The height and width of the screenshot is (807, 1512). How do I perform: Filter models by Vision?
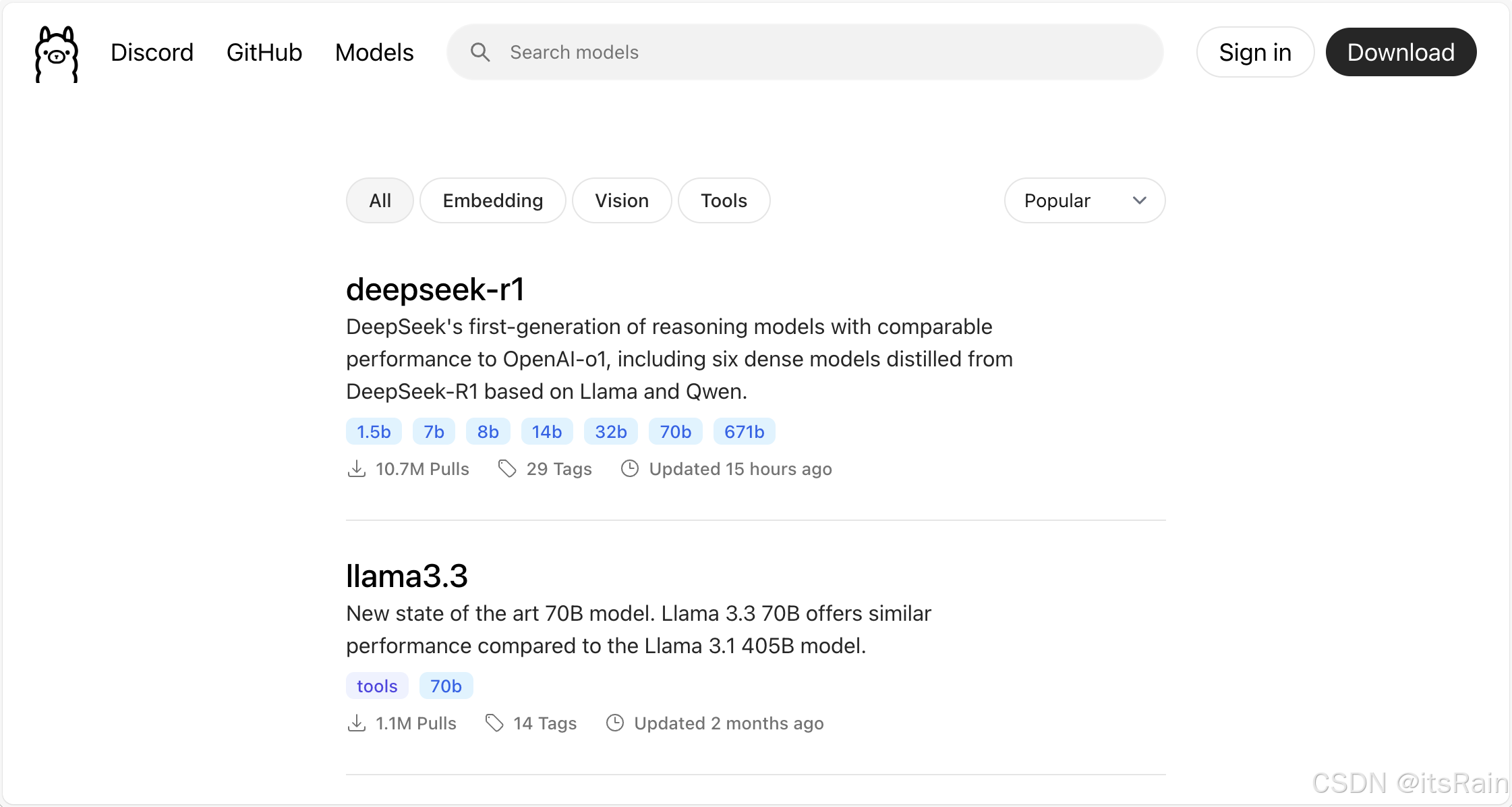pyautogui.click(x=622, y=200)
